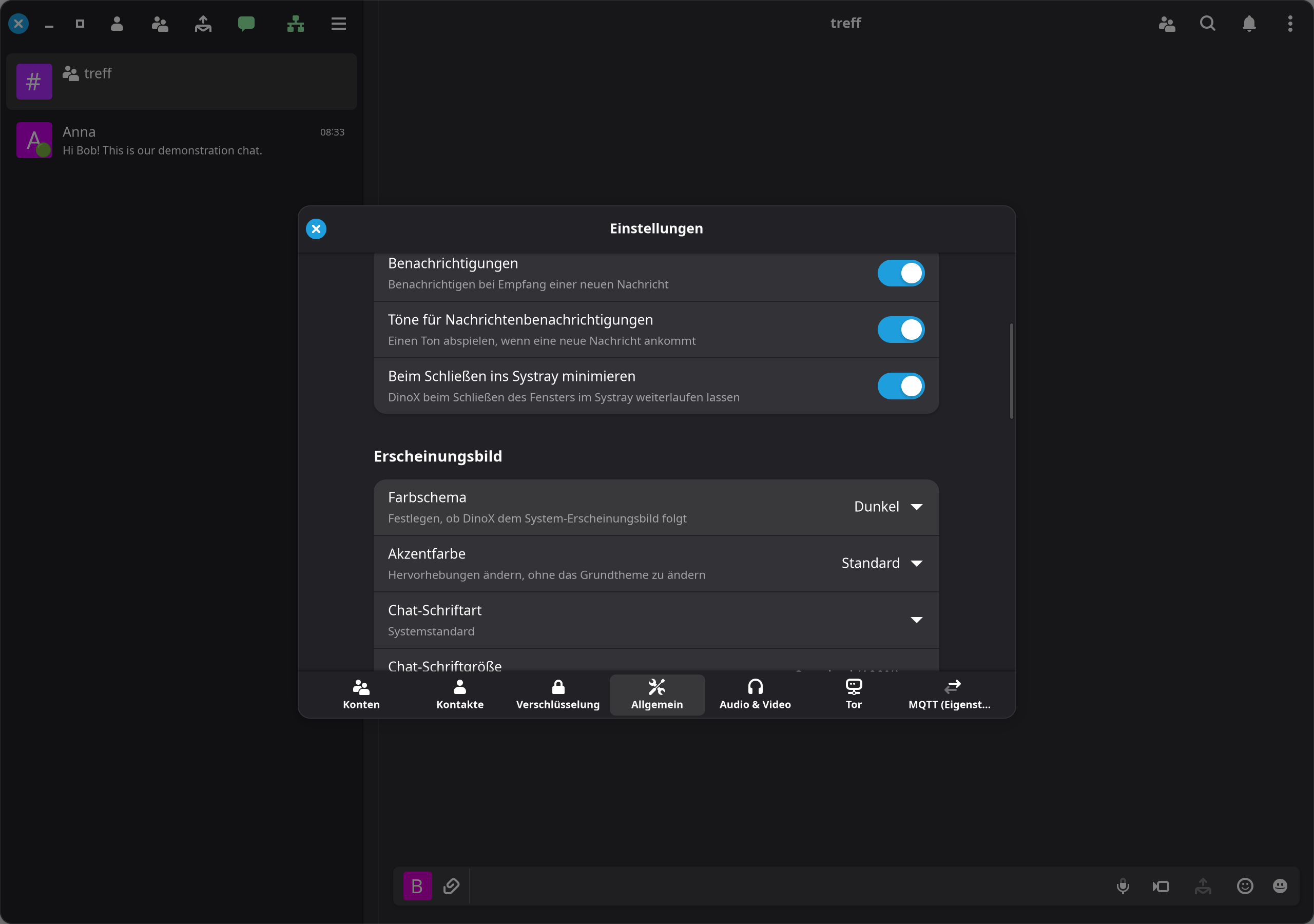Open the Anna conversation in the list
Image resolution: width=1314 pixels, height=924 pixels.
click(x=181, y=140)
